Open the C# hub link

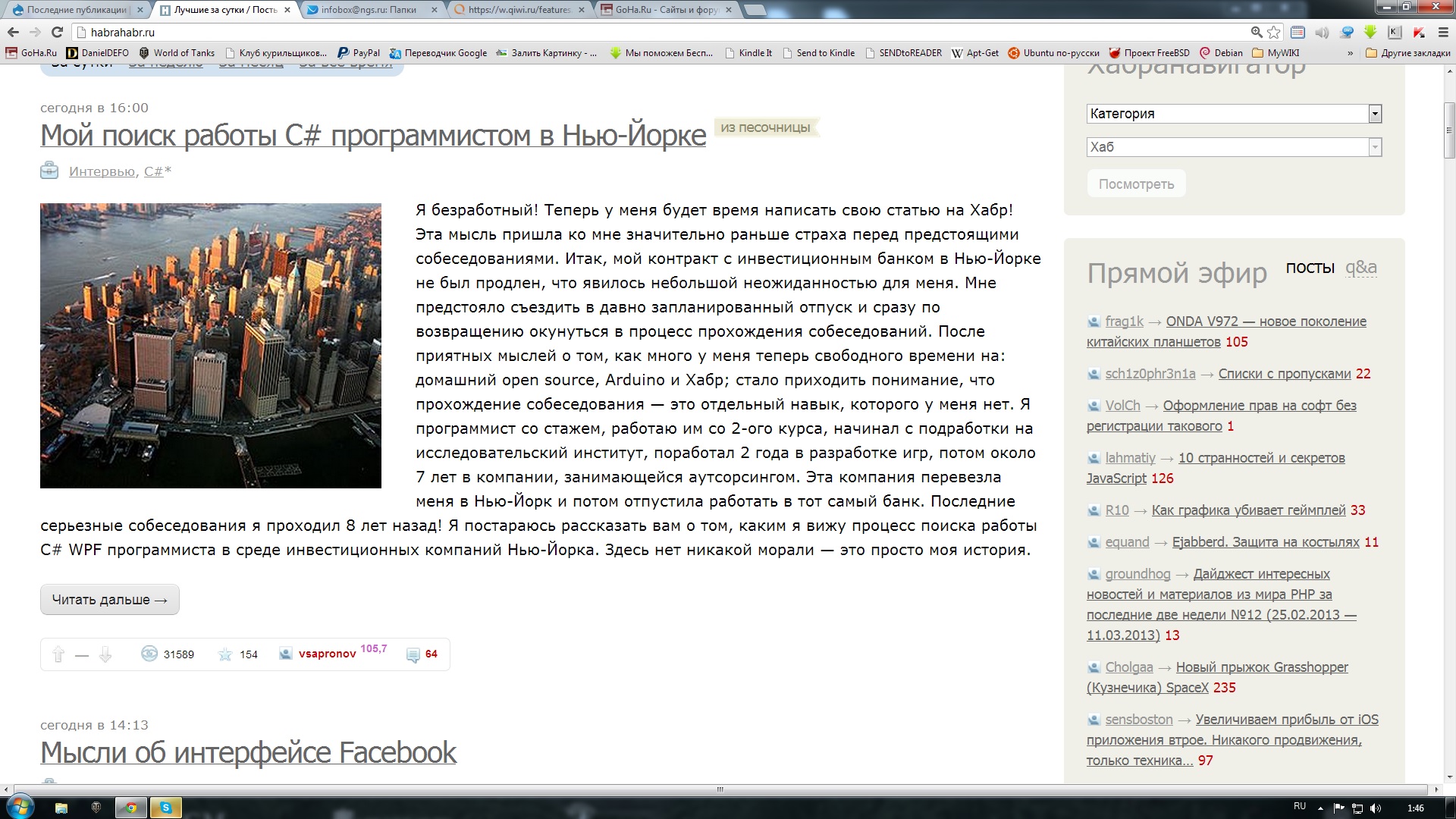[x=153, y=171]
